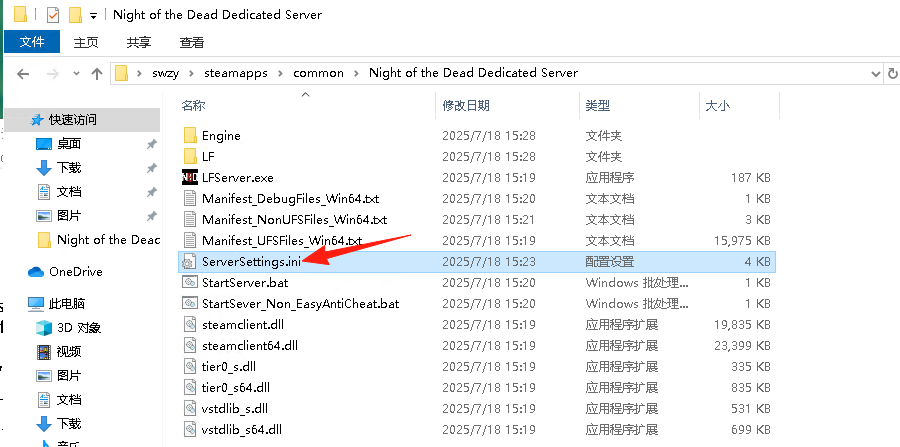Click the StartServer.bat file name

[245, 282]
